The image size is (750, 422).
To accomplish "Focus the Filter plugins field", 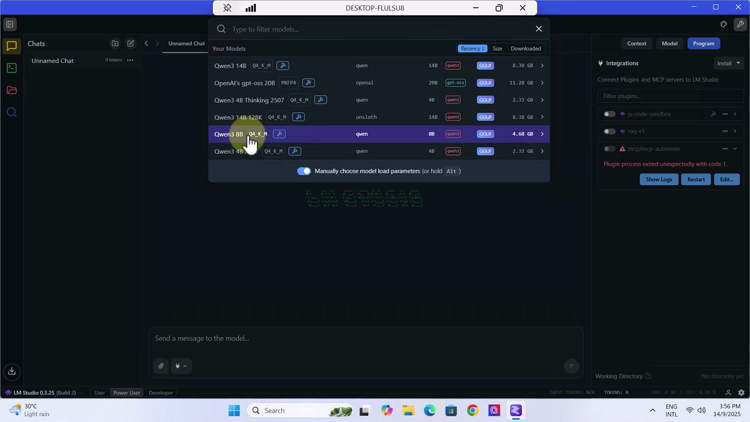I will [670, 96].
